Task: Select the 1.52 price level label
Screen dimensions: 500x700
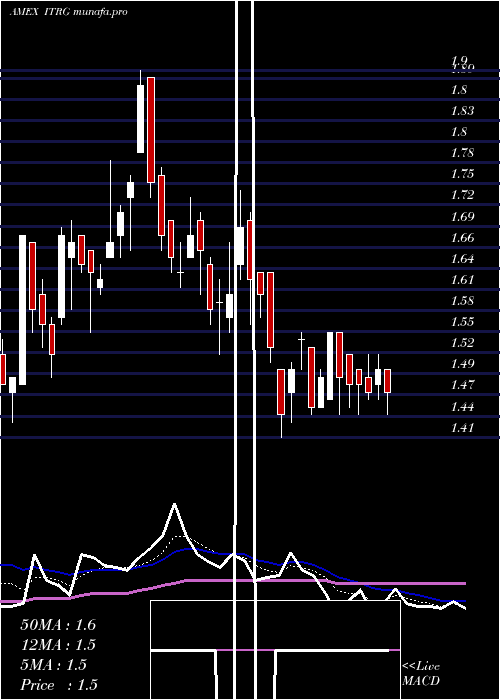Action: point(462,342)
